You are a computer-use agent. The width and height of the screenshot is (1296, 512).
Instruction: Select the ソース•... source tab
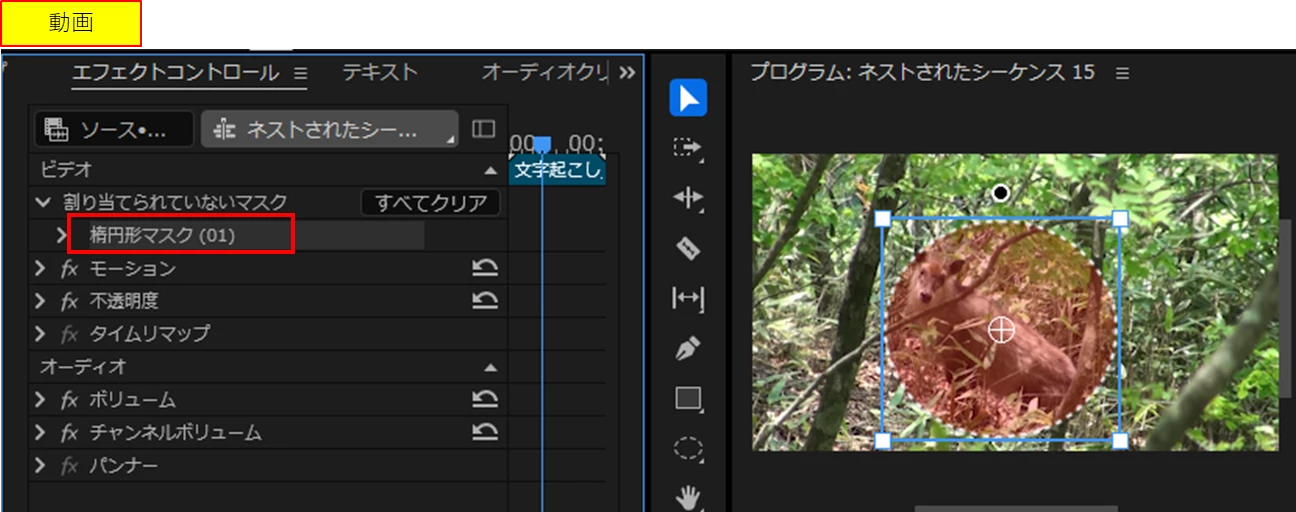tap(115, 129)
